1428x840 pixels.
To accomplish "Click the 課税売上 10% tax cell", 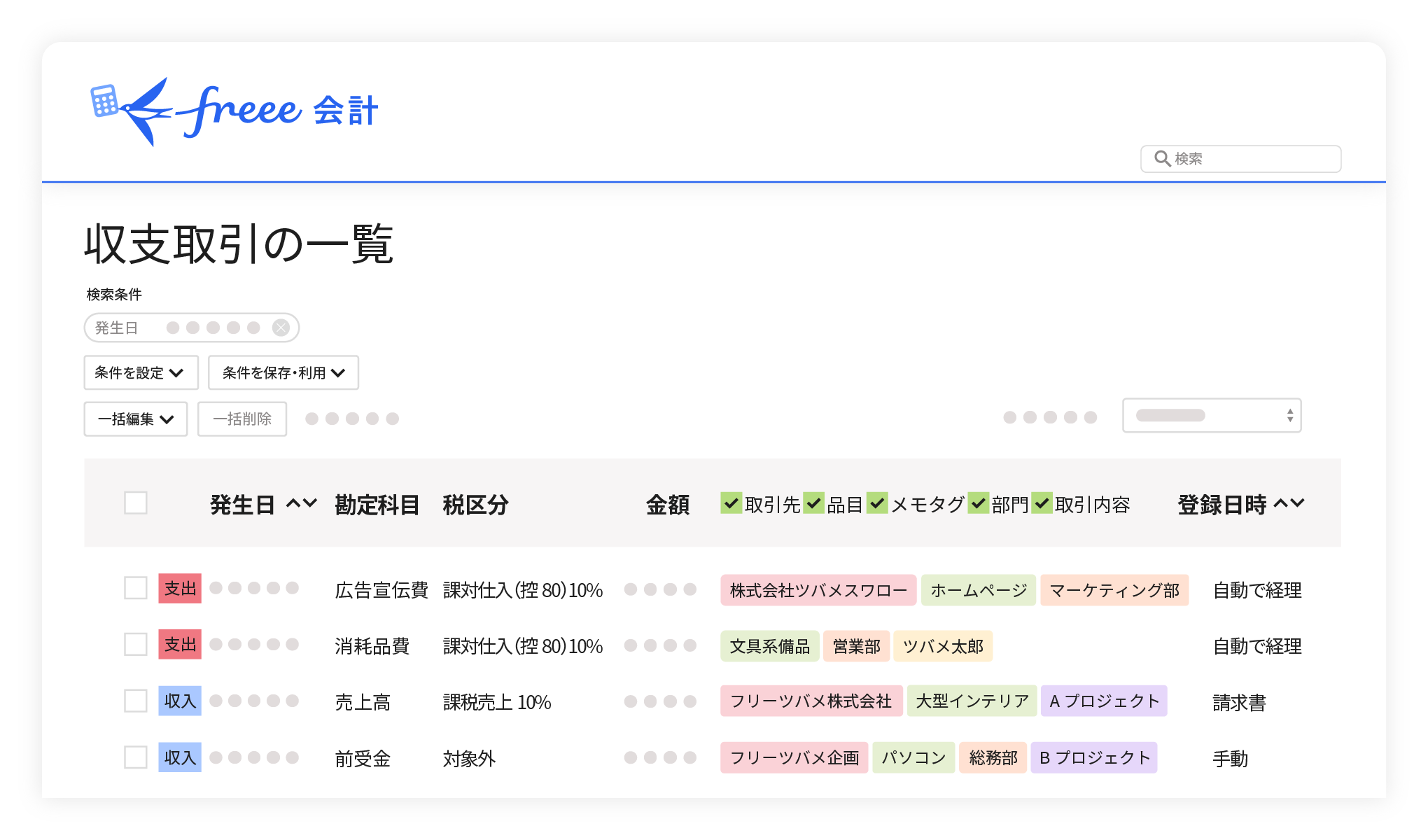I will point(497,702).
